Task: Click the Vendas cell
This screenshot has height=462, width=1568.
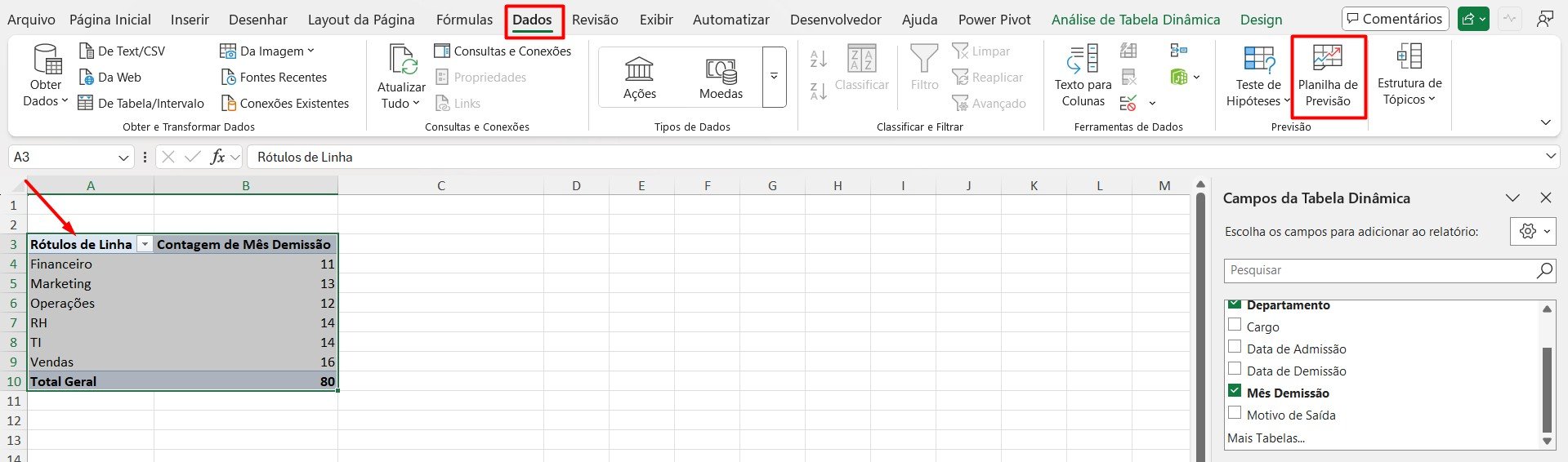Action: point(90,362)
